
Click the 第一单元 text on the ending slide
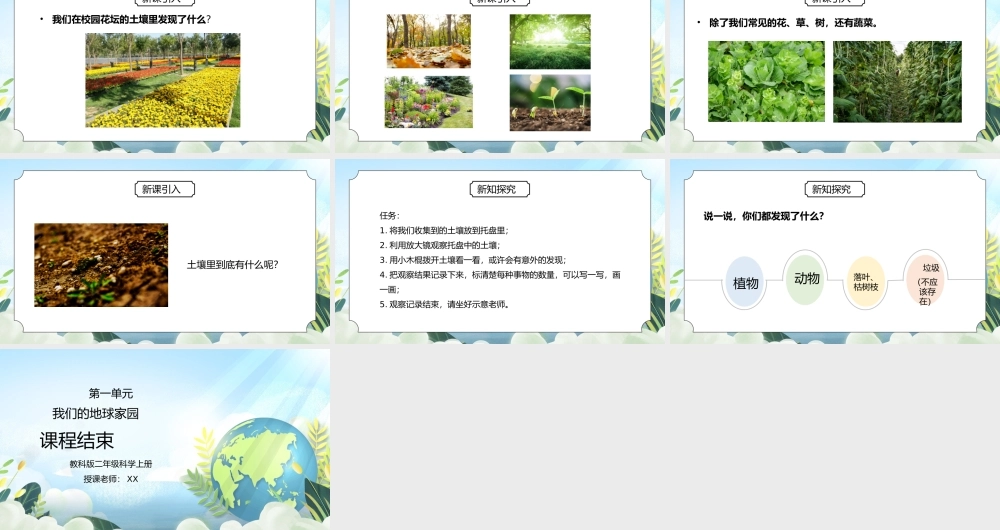pyautogui.click(x=111, y=394)
